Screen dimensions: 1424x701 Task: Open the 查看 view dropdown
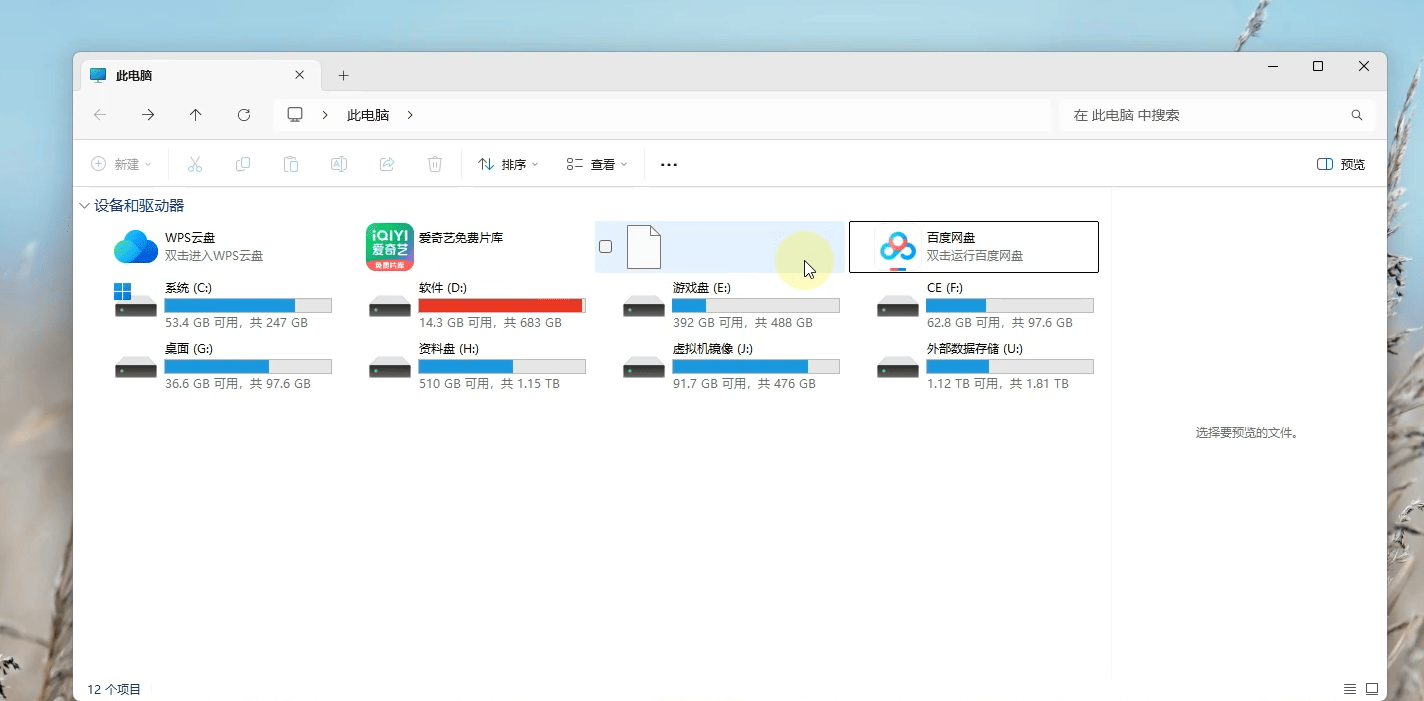point(597,164)
